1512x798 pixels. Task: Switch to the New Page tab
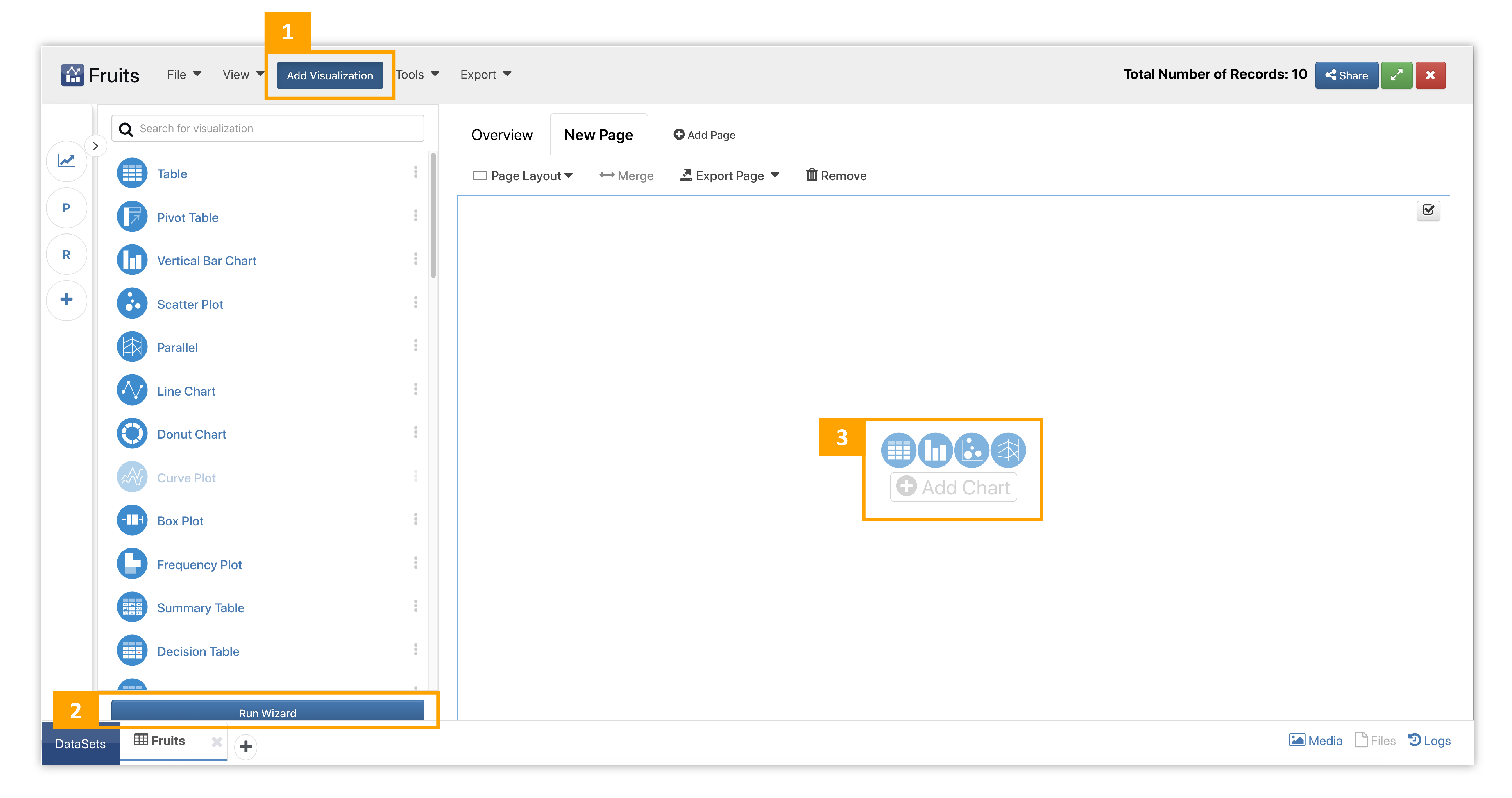tap(599, 135)
